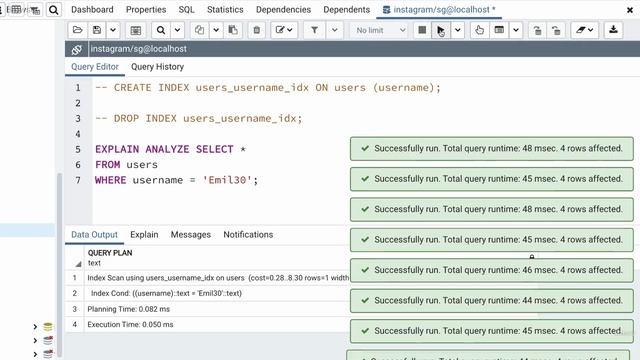The height and width of the screenshot is (360, 640).
Task: Filtered rows icon in browser toolbar
Action: [x=36, y=10]
